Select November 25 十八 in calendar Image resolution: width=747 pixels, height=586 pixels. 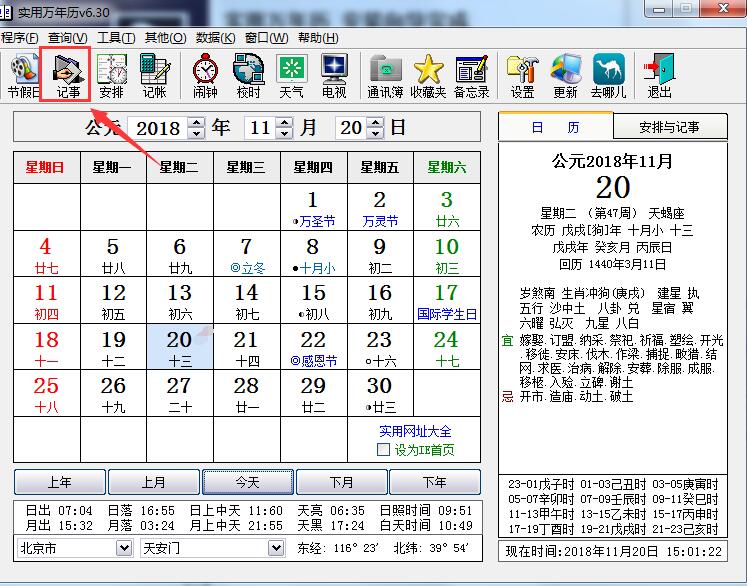tap(46, 393)
